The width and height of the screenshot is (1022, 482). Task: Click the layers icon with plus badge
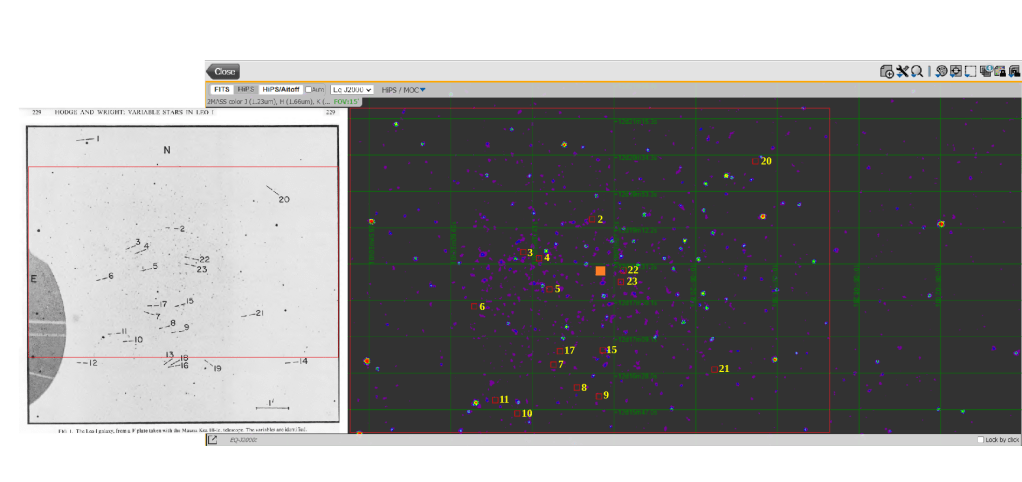886,71
